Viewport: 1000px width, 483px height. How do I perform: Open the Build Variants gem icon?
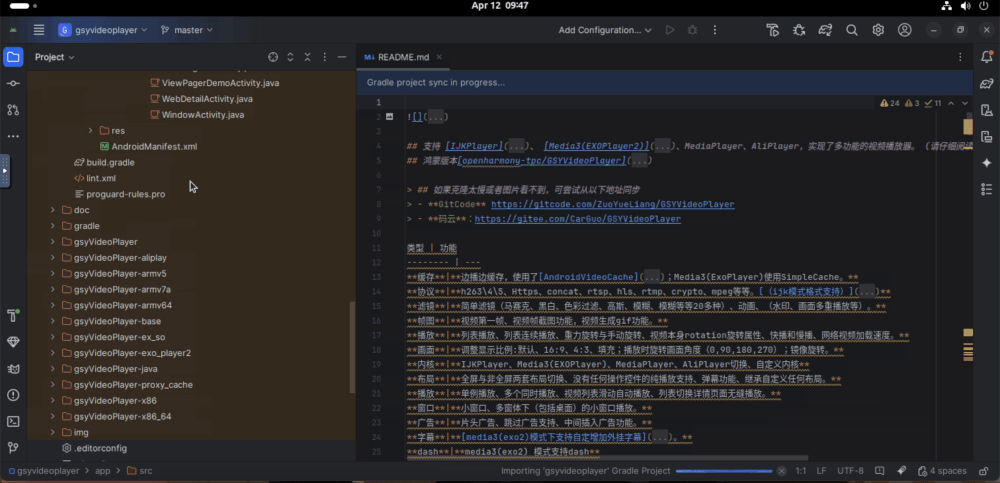[x=13, y=342]
